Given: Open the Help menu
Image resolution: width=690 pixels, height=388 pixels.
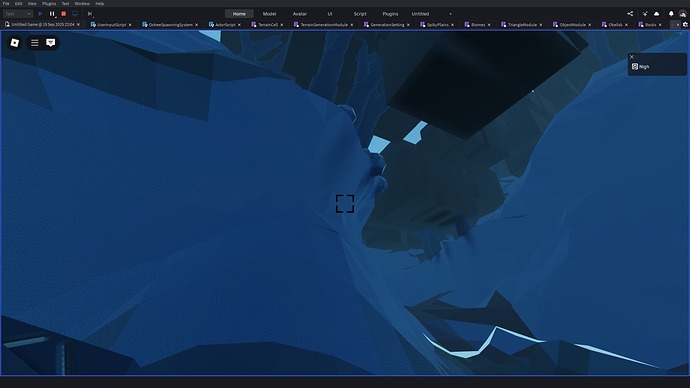Looking at the screenshot, I should [100, 4].
